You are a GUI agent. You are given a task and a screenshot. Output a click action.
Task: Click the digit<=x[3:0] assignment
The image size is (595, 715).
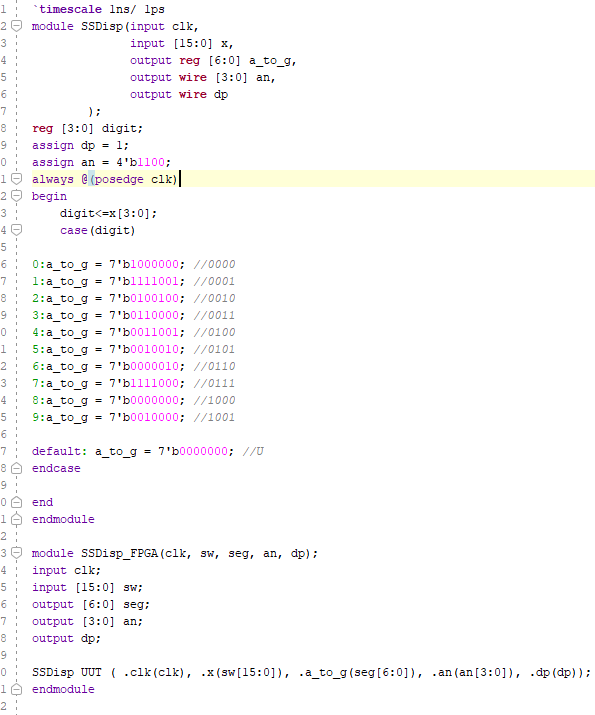point(108,213)
